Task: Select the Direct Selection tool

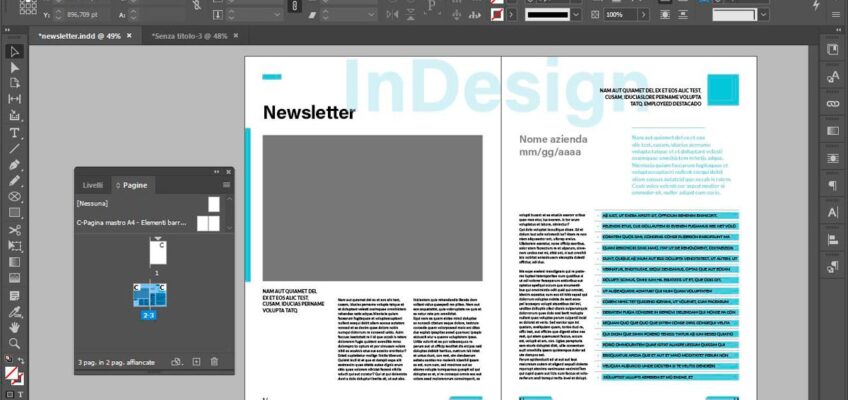Action: coord(15,68)
